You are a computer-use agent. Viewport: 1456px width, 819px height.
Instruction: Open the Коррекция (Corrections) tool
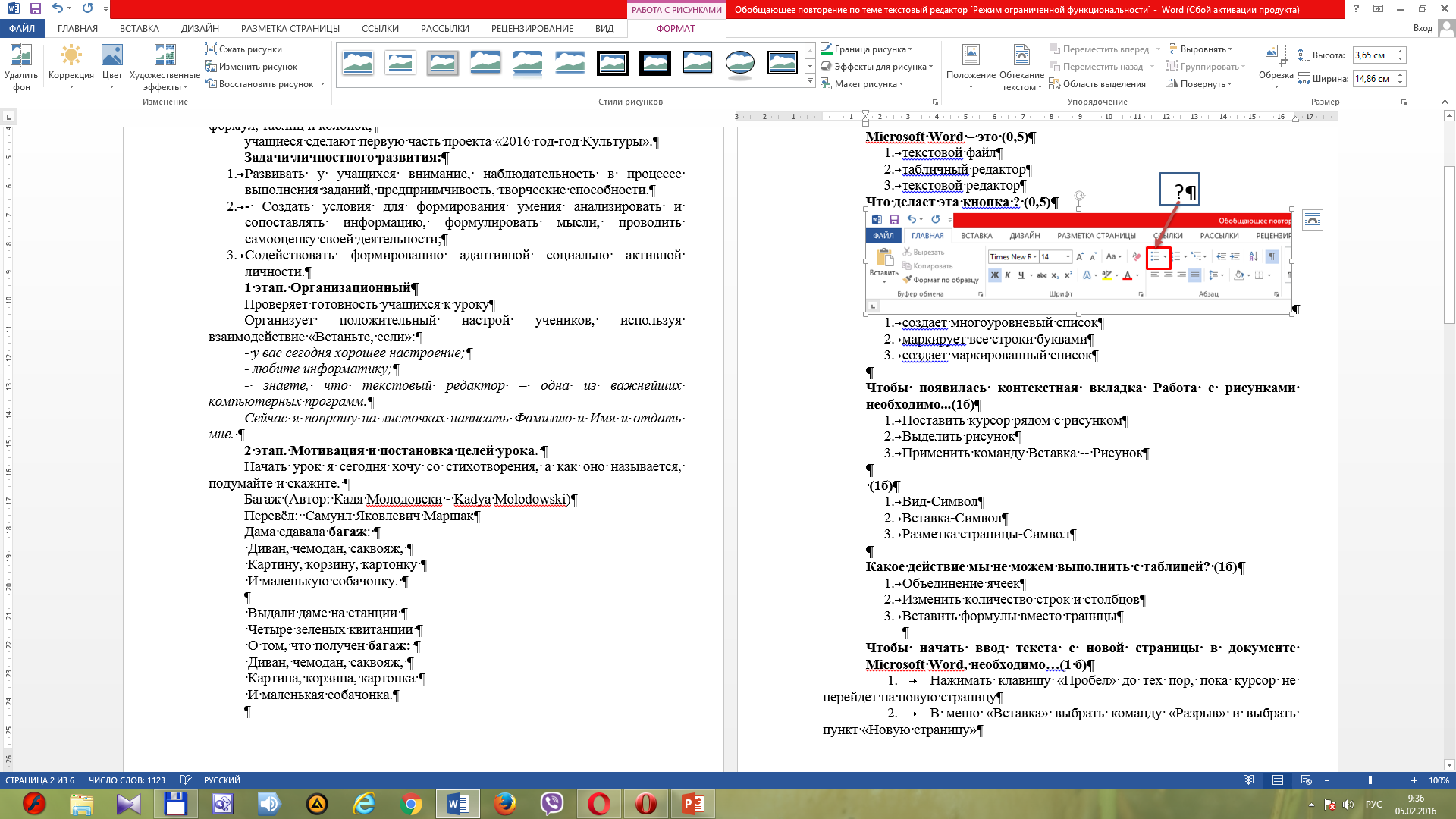[71, 67]
